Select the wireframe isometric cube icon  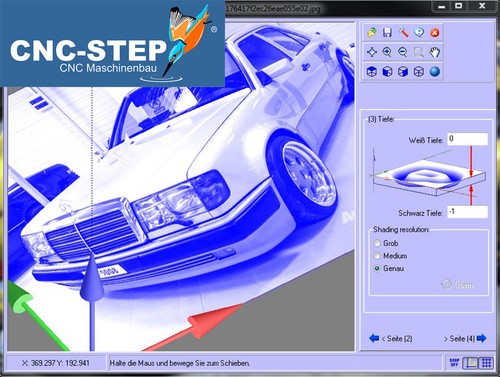click(419, 71)
